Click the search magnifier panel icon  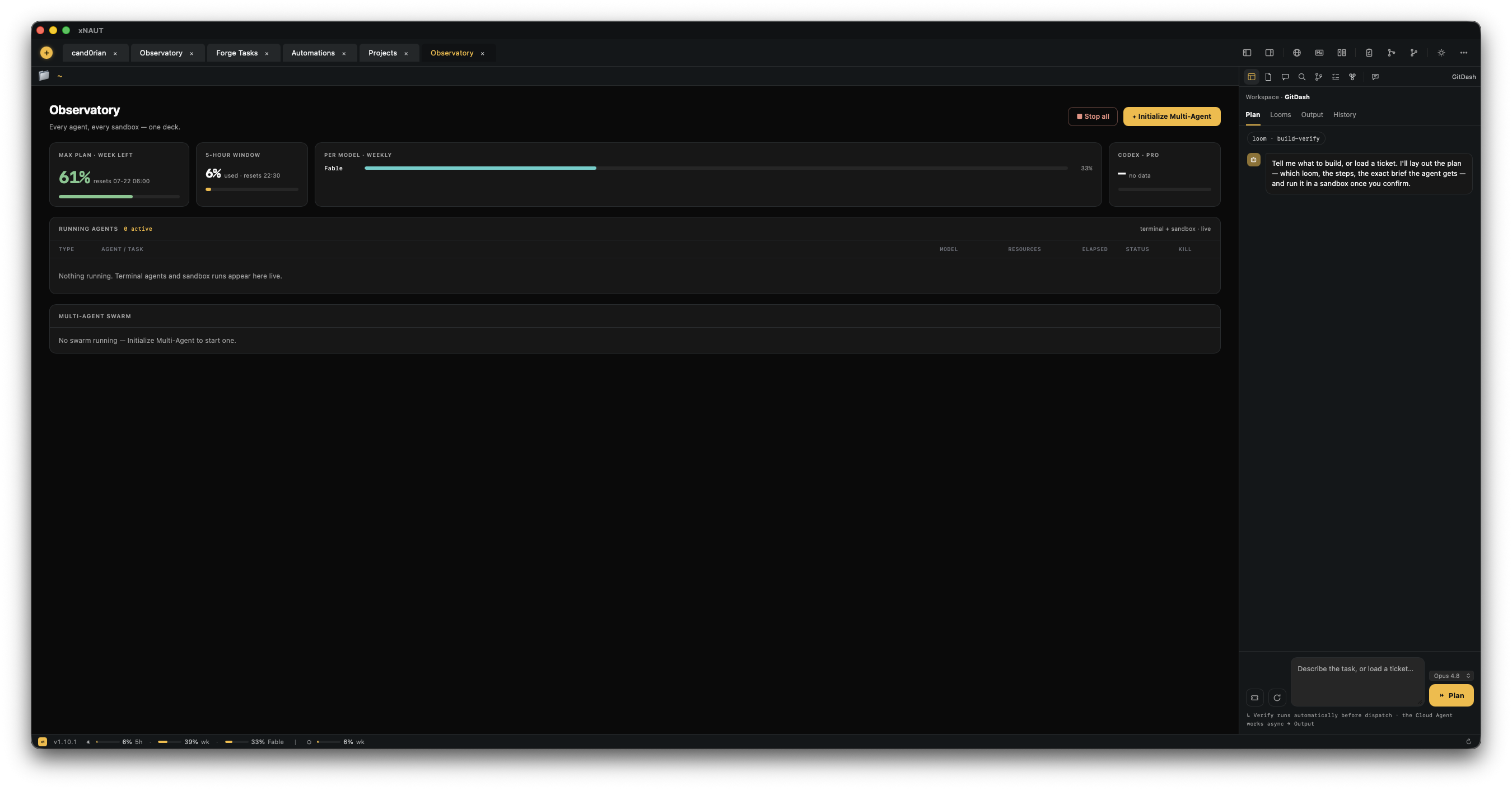(x=1302, y=77)
